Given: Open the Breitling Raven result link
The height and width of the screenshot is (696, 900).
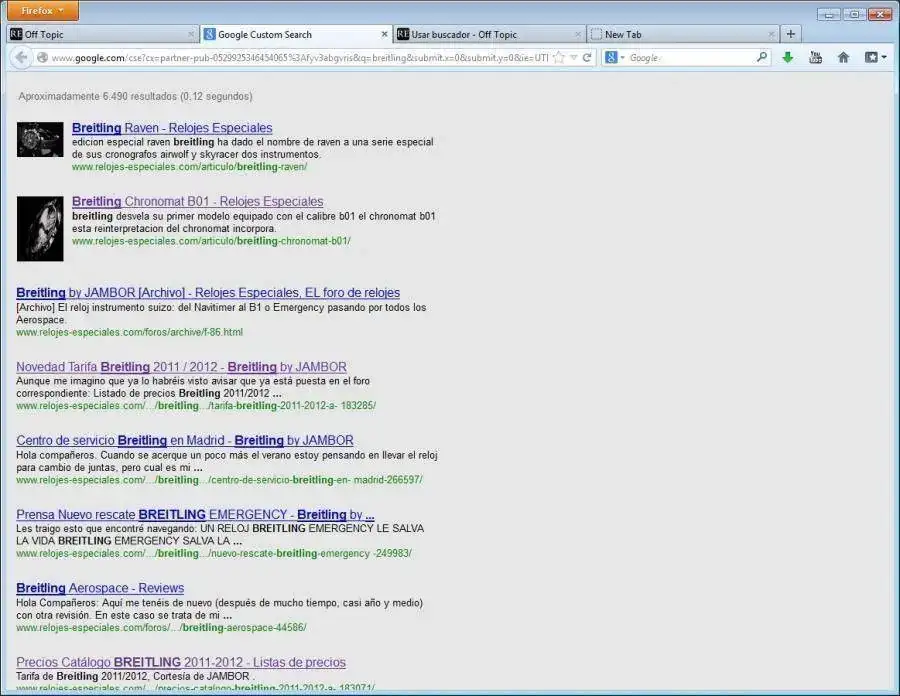Looking at the screenshot, I should tap(172, 128).
